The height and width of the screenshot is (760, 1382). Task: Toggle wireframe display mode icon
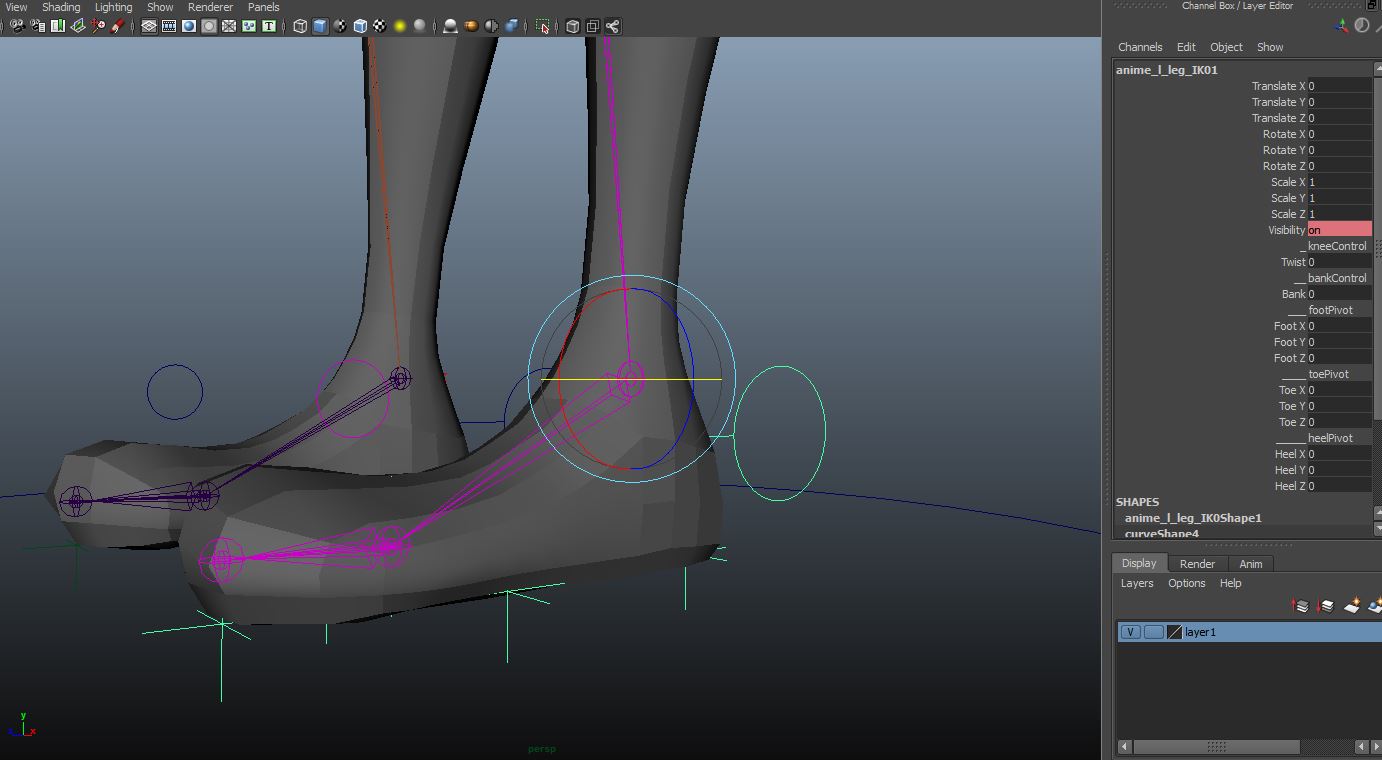coord(300,26)
